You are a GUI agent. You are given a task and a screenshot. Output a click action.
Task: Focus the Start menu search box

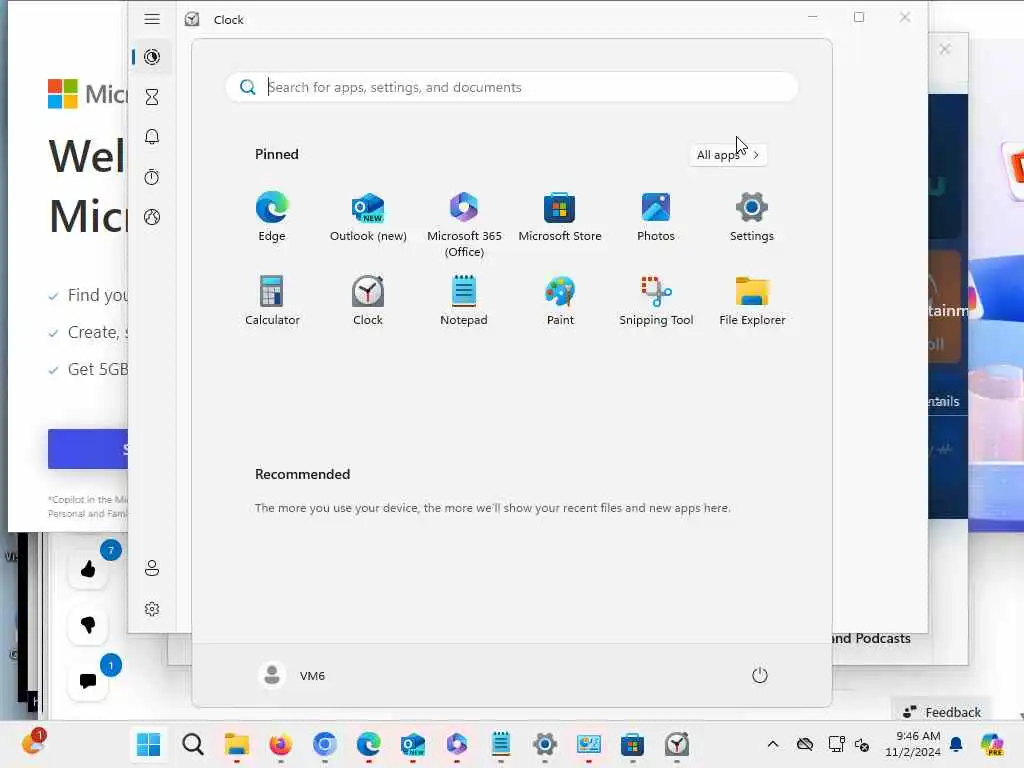[x=511, y=87]
